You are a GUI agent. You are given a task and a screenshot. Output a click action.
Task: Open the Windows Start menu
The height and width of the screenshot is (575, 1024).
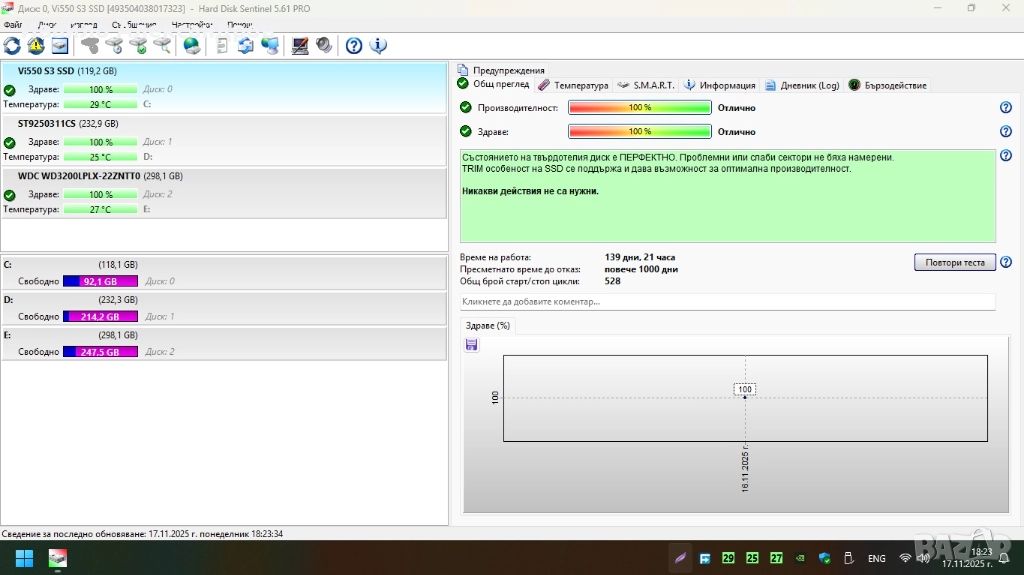pos(25,558)
